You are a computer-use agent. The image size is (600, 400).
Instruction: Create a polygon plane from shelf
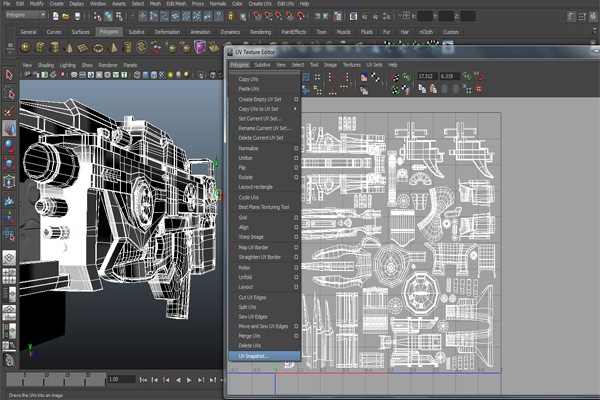(83, 47)
